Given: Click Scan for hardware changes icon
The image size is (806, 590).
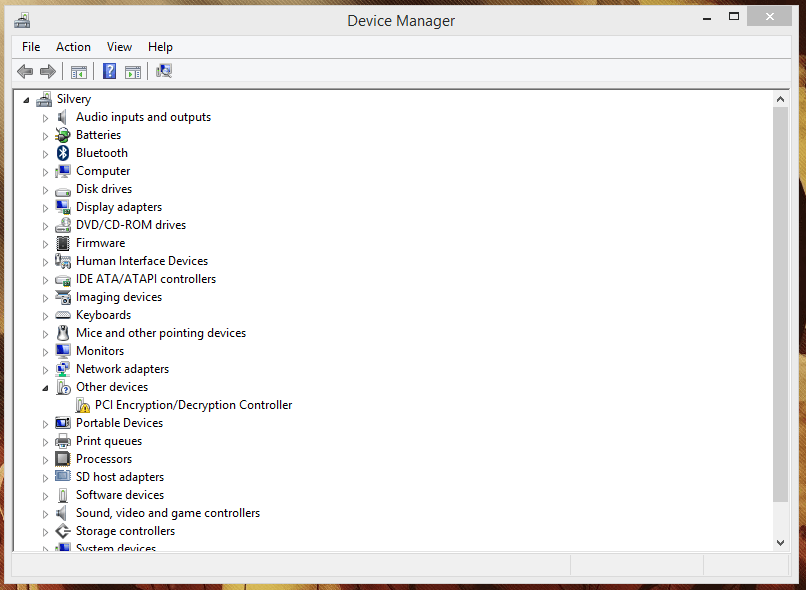Looking at the screenshot, I should point(164,71).
